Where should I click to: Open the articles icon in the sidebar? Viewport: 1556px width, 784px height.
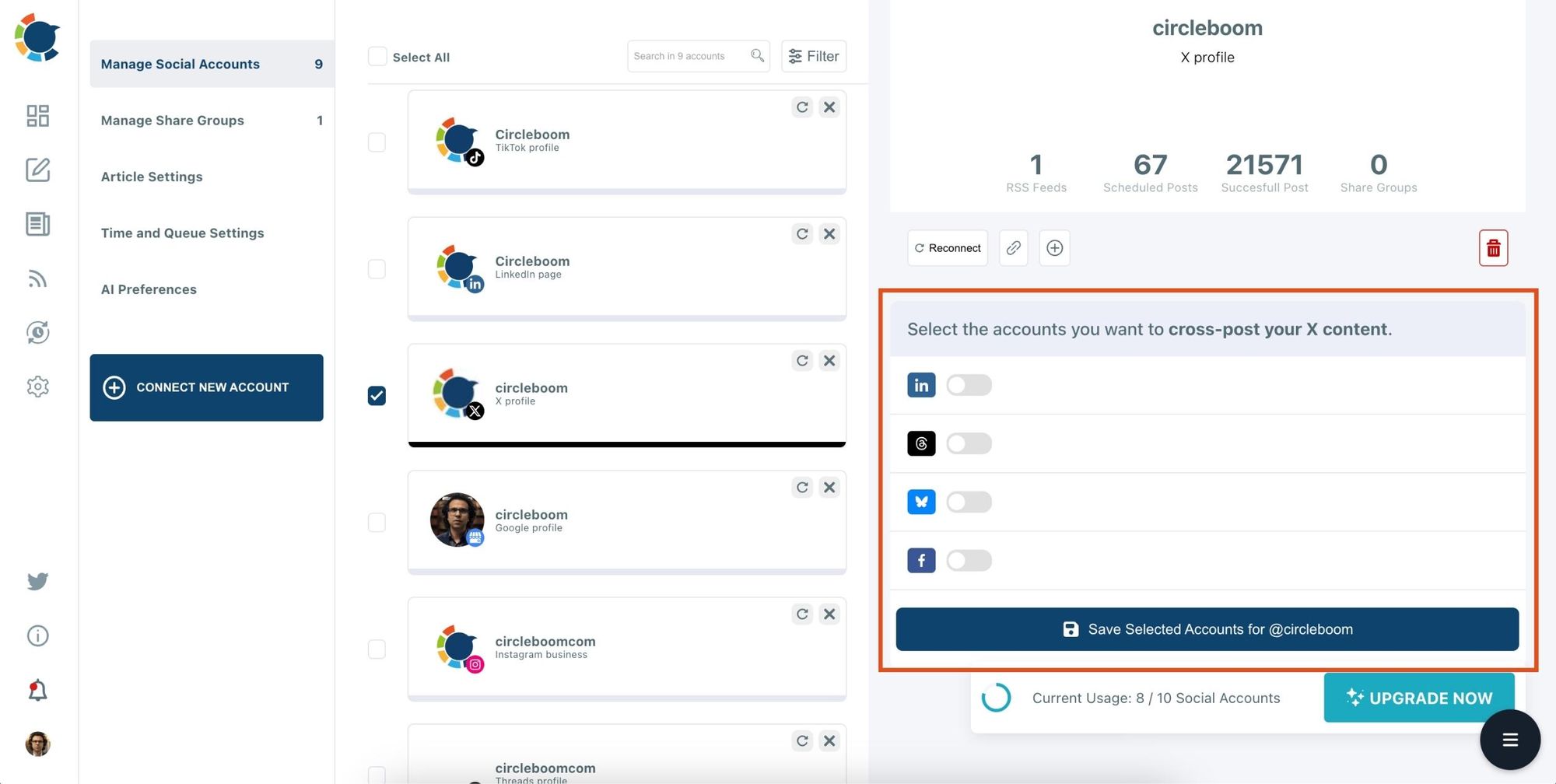coord(37,224)
